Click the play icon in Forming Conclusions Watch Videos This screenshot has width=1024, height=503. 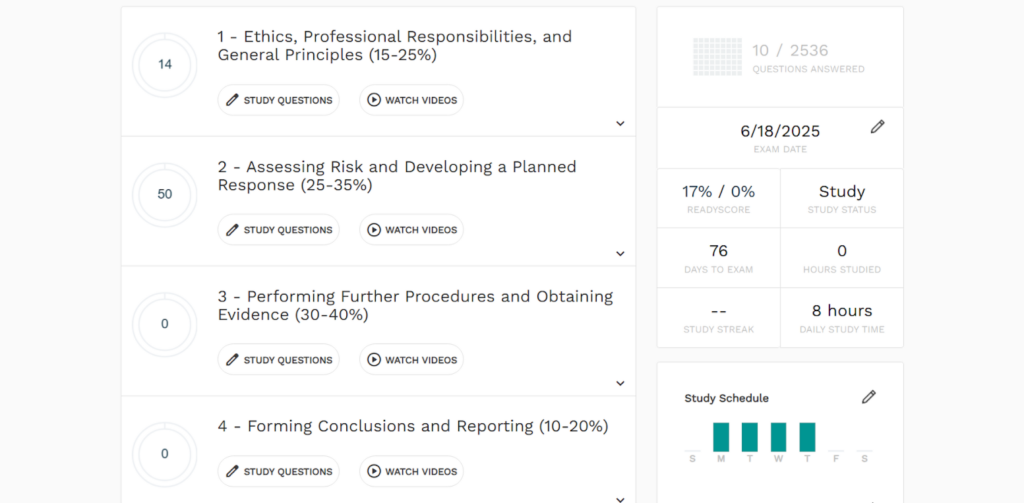tap(374, 472)
